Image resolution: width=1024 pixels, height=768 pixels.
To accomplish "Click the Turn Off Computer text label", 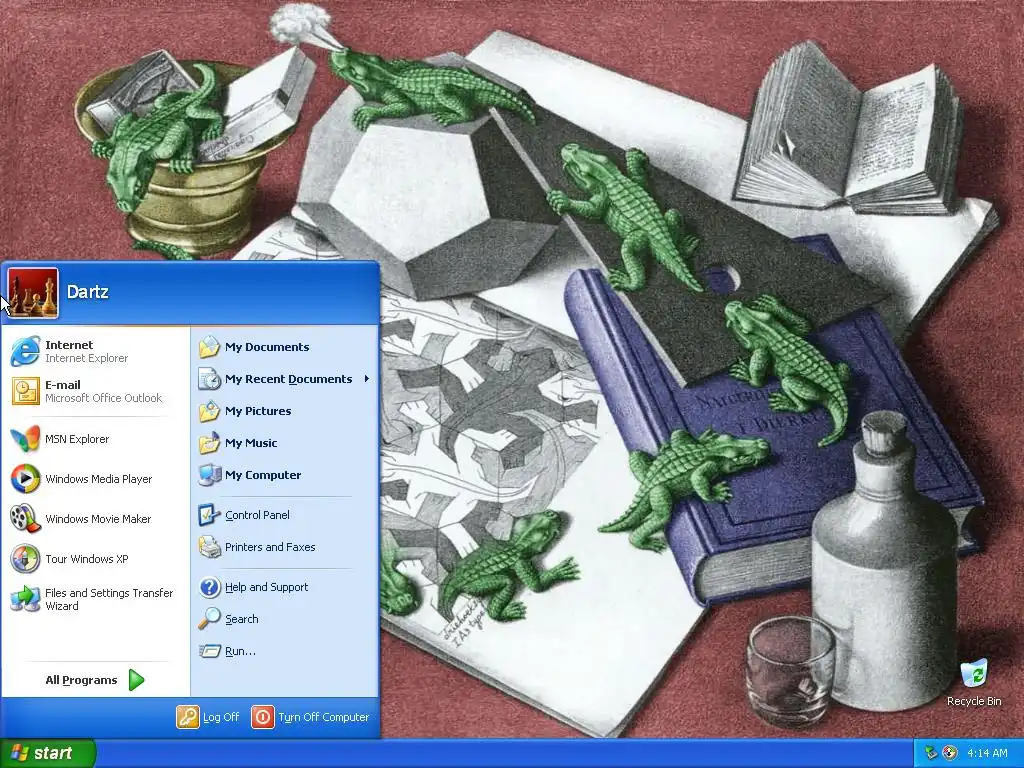I will click(x=323, y=717).
